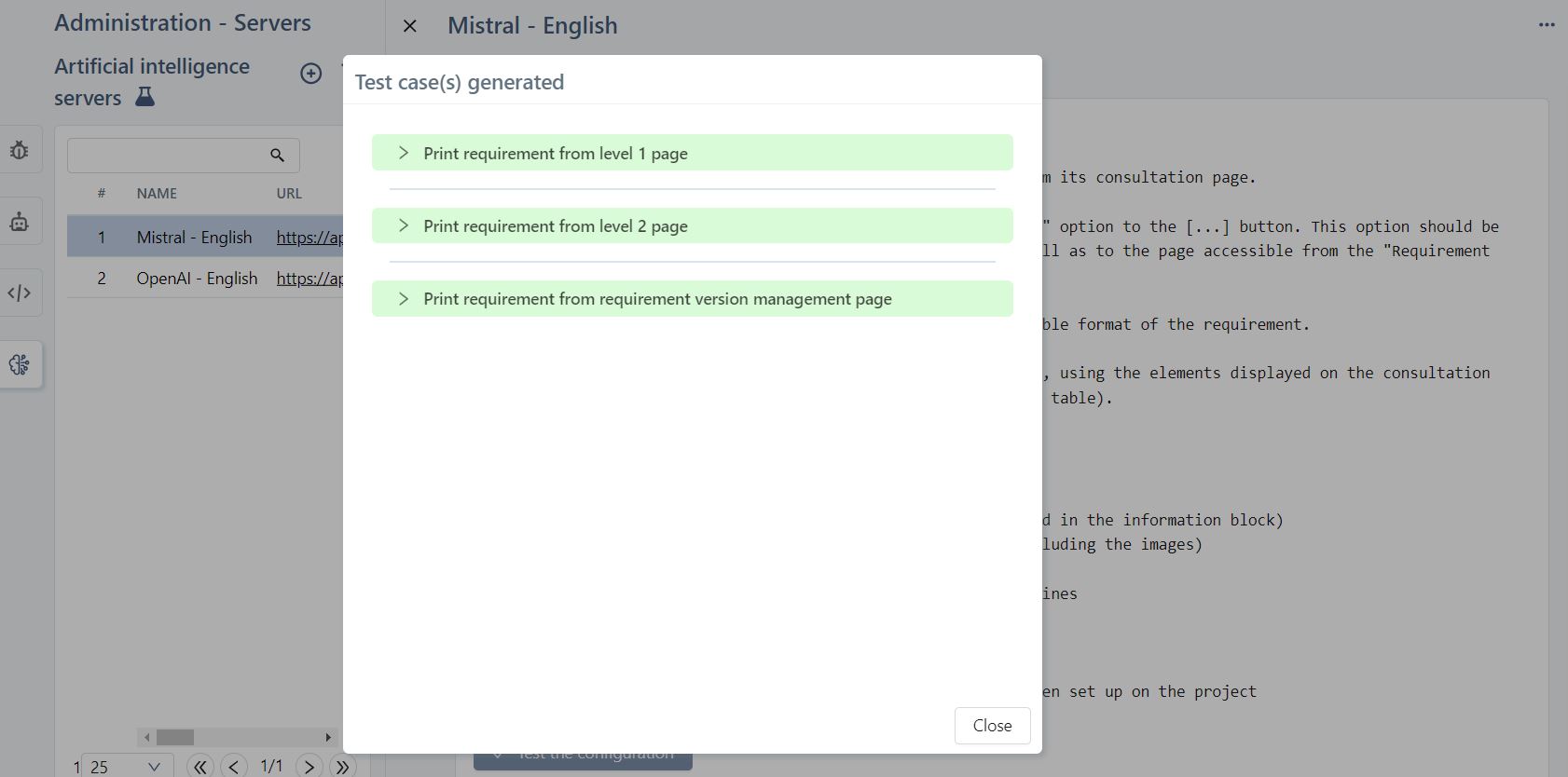Open the robot automation servers section
Image resolution: width=1568 pixels, height=777 pixels.
(20, 223)
